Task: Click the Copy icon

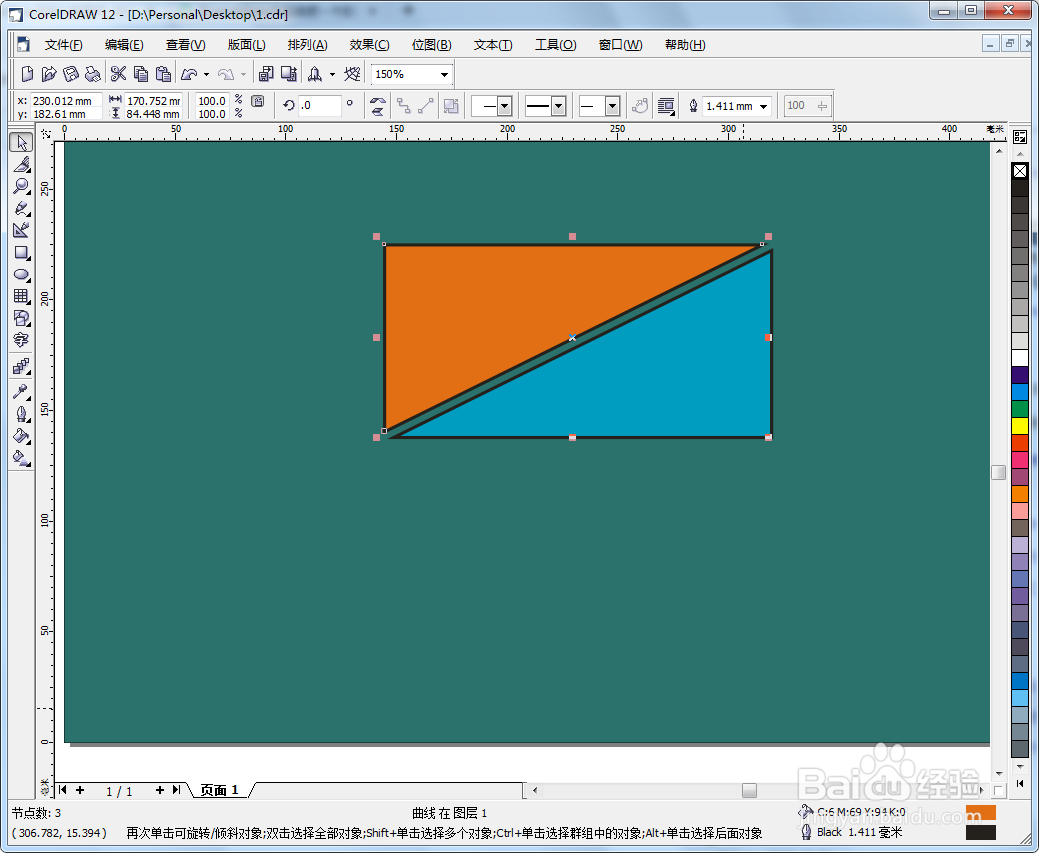Action: click(140, 74)
